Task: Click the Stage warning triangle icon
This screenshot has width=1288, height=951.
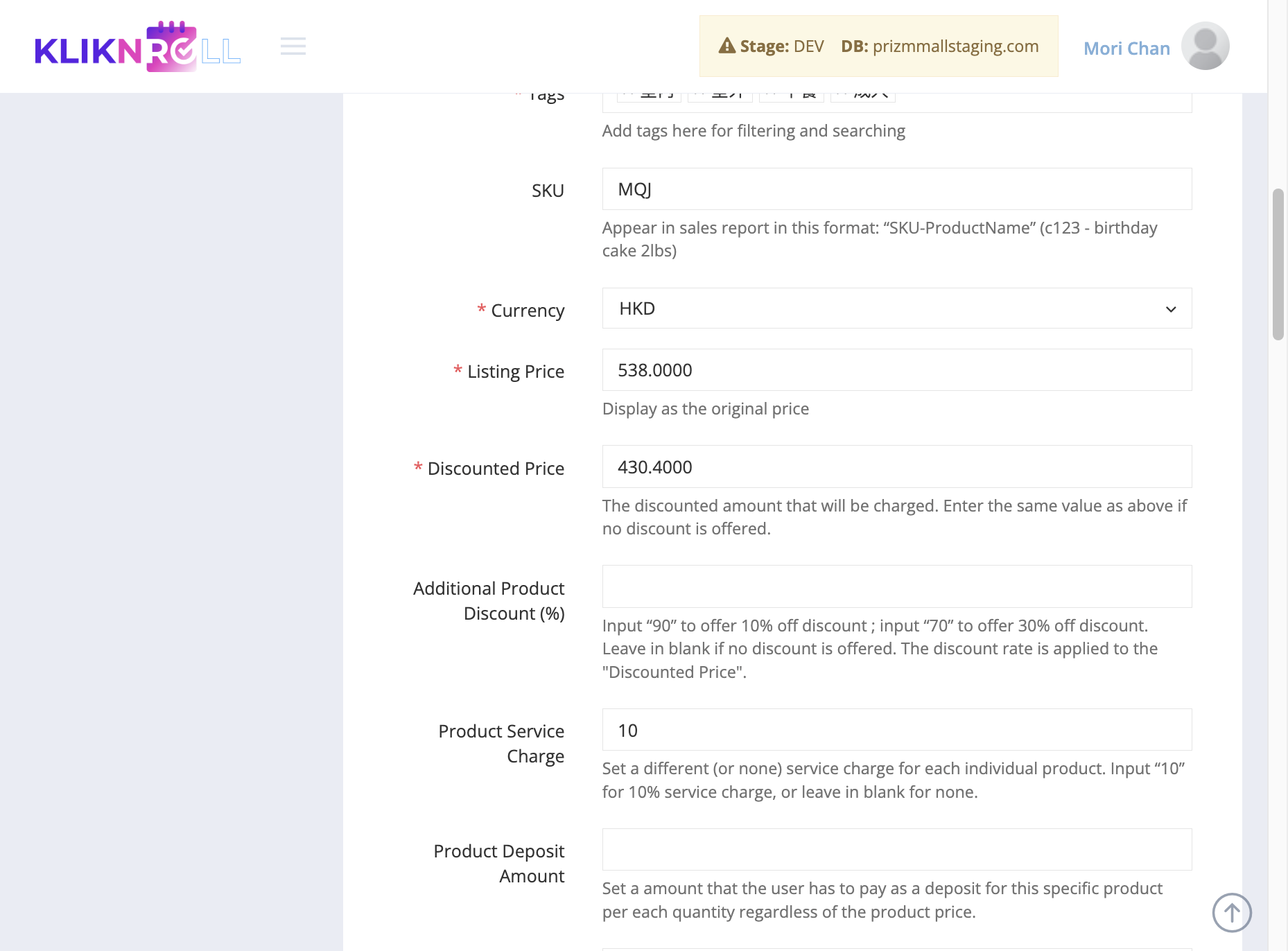Action: [726, 46]
